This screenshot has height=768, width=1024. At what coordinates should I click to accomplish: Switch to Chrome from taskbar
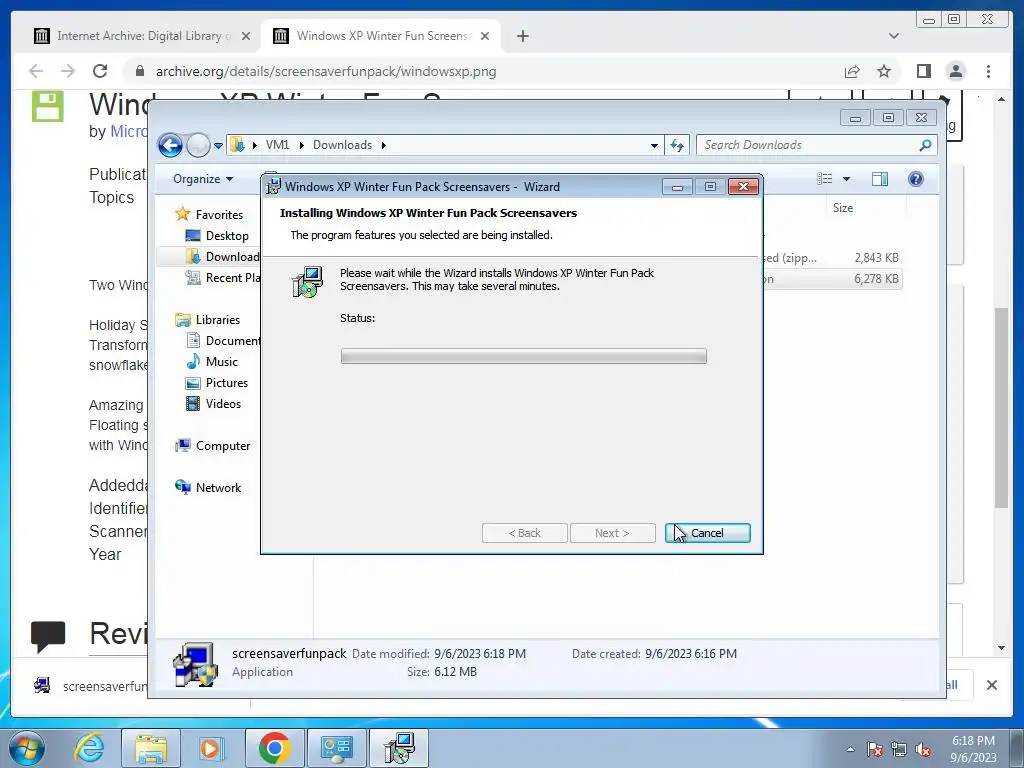pyautogui.click(x=274, y=748)
